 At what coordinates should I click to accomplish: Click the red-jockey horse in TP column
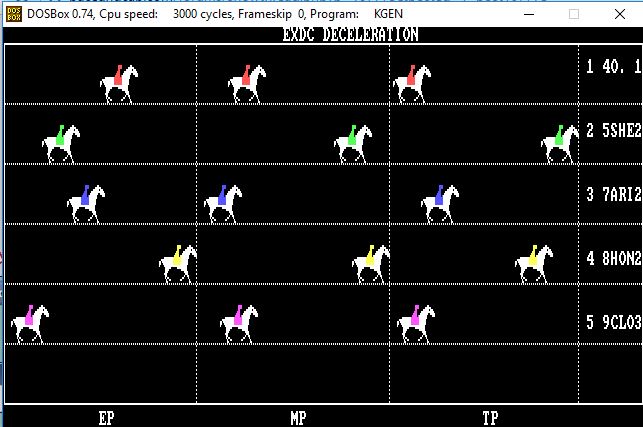point(412,84)
